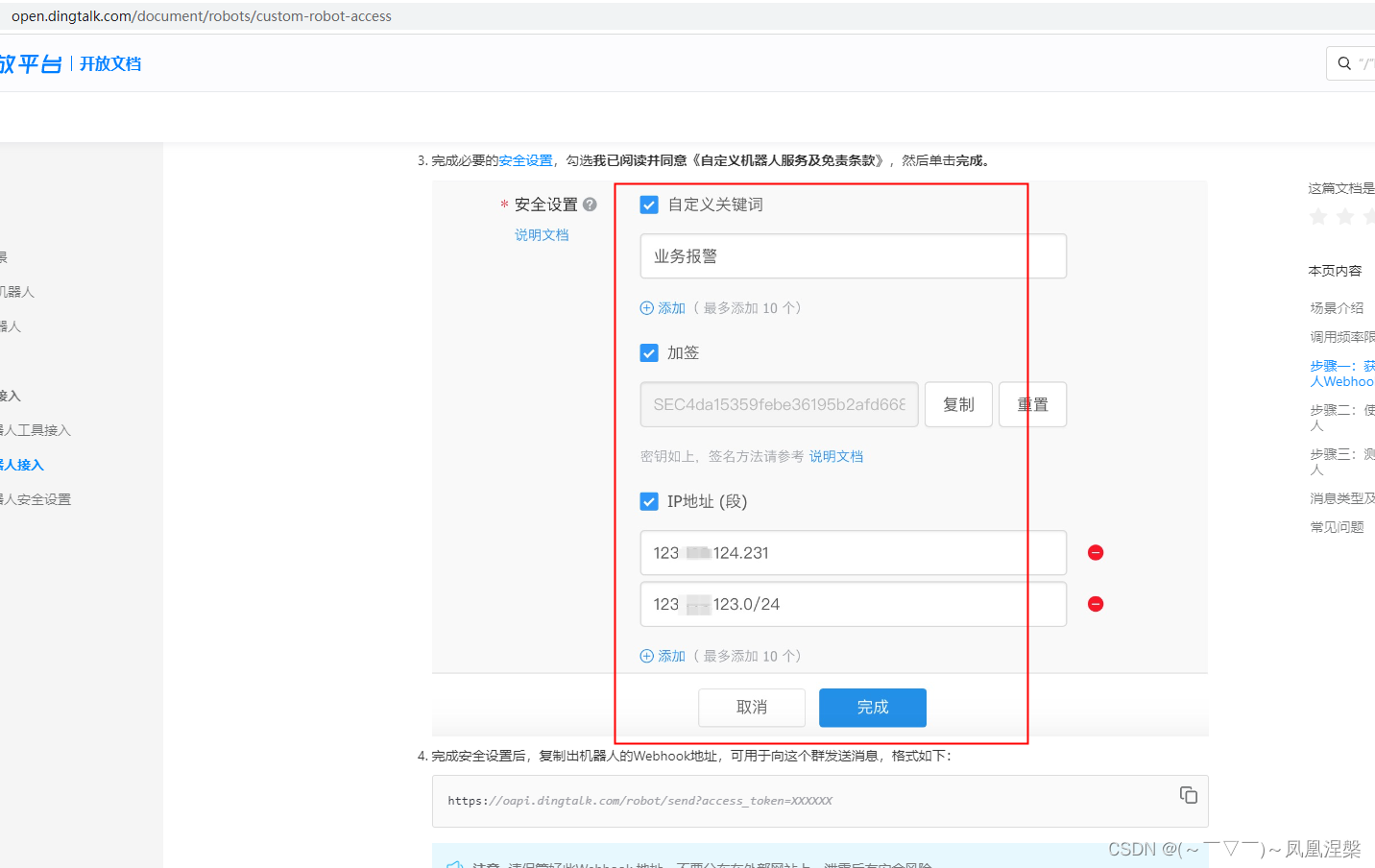Go to 场景介绍 in page contents
Screen dimensions: 1375x868
[1337, 308]
